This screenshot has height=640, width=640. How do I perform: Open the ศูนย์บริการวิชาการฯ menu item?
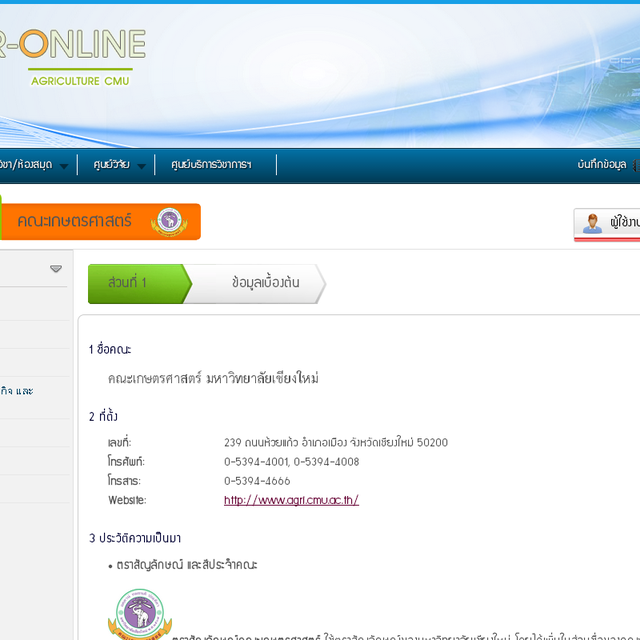(x=211, y=164)
